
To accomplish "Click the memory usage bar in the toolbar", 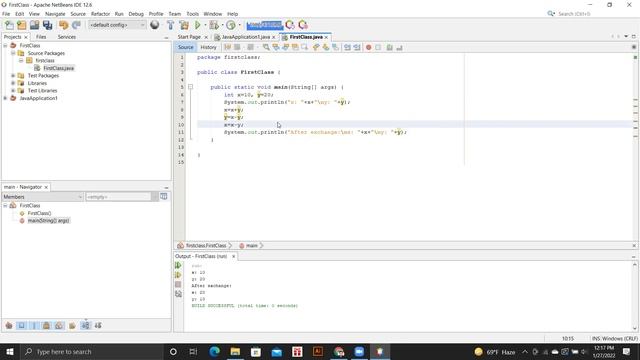I will (264, 25).
